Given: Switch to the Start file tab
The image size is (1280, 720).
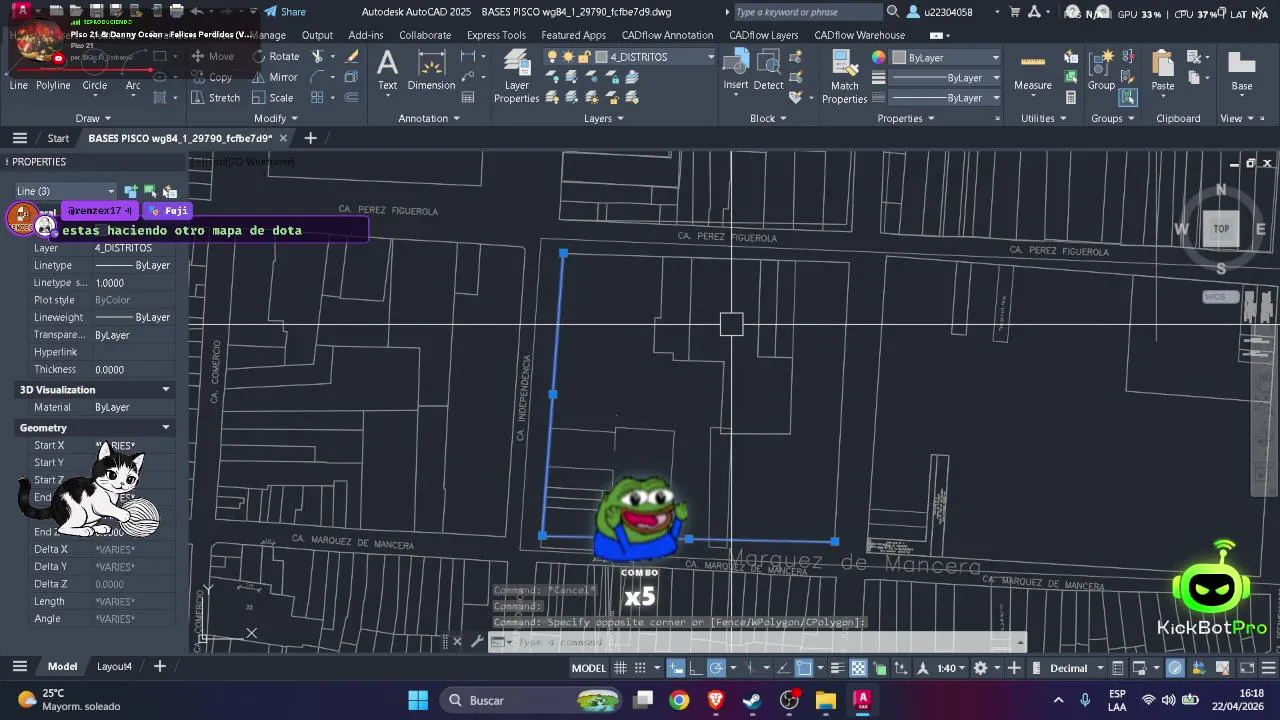Looking at the screenshot, I should [x=58, y=138].
